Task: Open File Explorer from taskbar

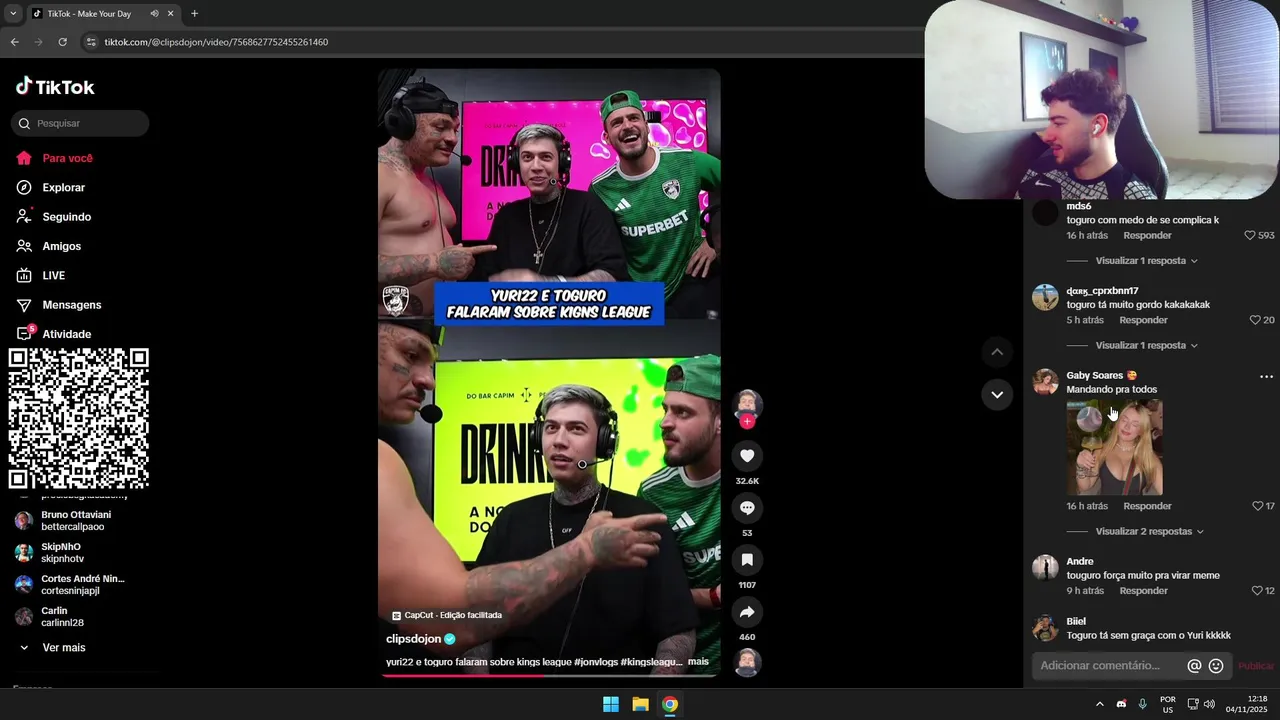Action: point(640,704)
